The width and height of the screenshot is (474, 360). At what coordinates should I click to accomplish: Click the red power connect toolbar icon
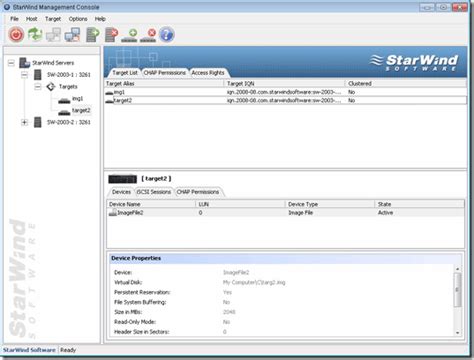tap(16, 34)
